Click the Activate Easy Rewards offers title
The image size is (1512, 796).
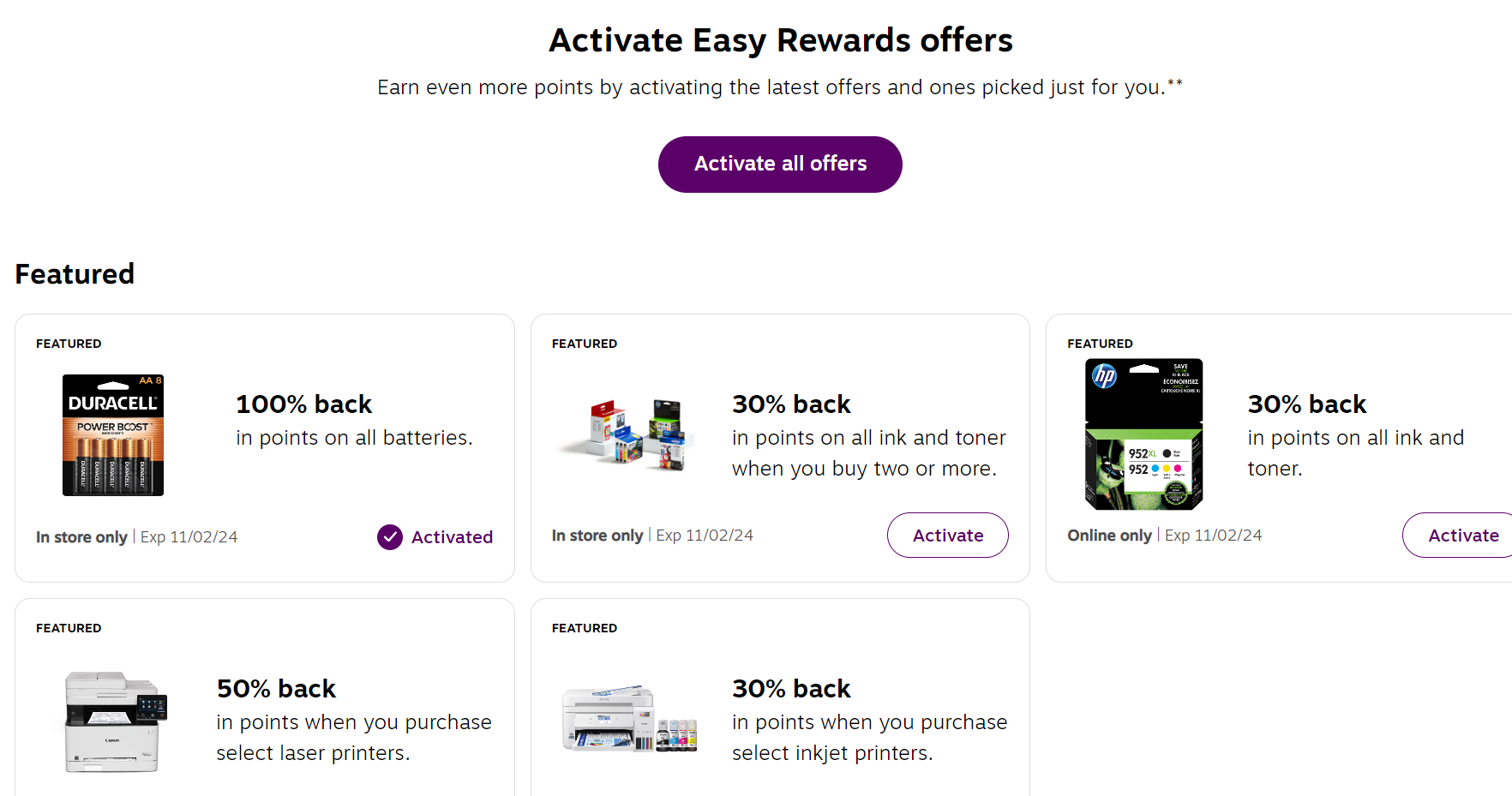coord(780,39)
